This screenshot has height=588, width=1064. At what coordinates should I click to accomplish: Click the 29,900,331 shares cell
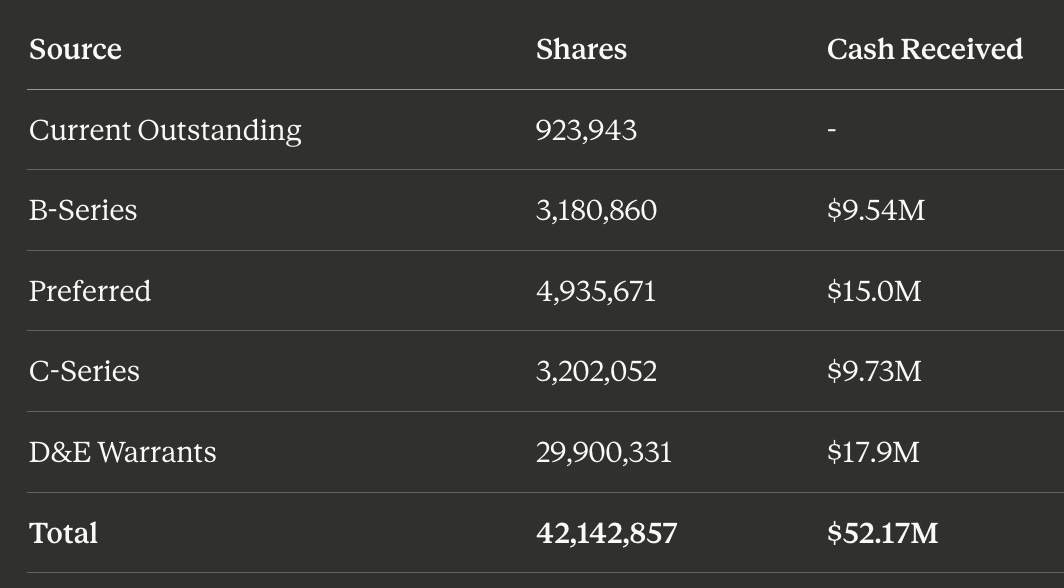[x=604, y=452]
